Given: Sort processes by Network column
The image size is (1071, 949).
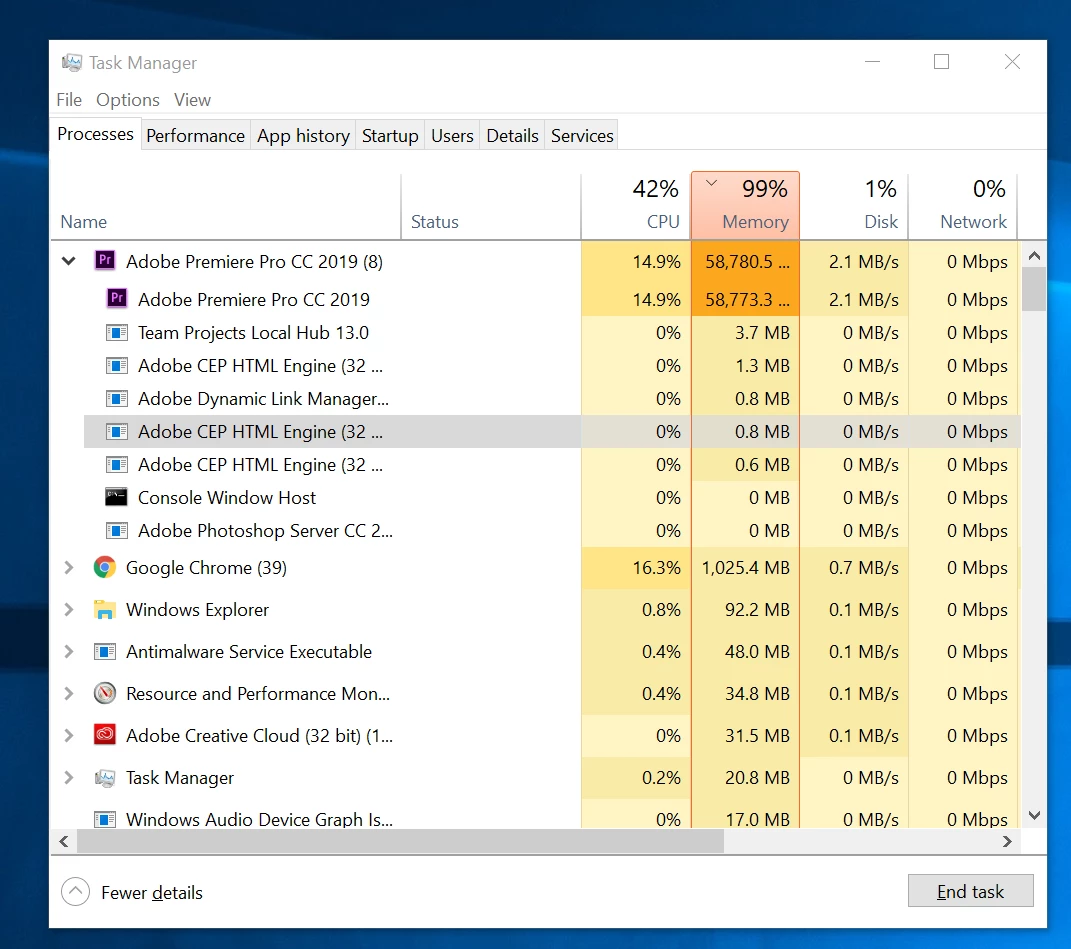Looking at the screenshot, I should coord(962,206).
